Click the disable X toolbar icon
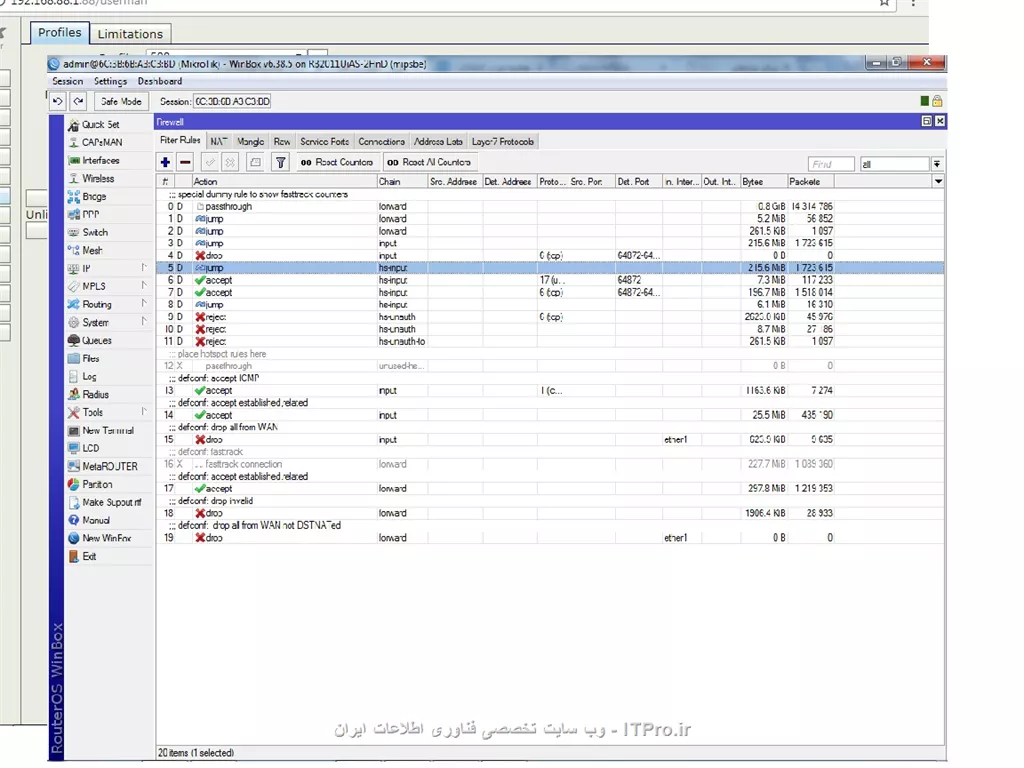 230,163
